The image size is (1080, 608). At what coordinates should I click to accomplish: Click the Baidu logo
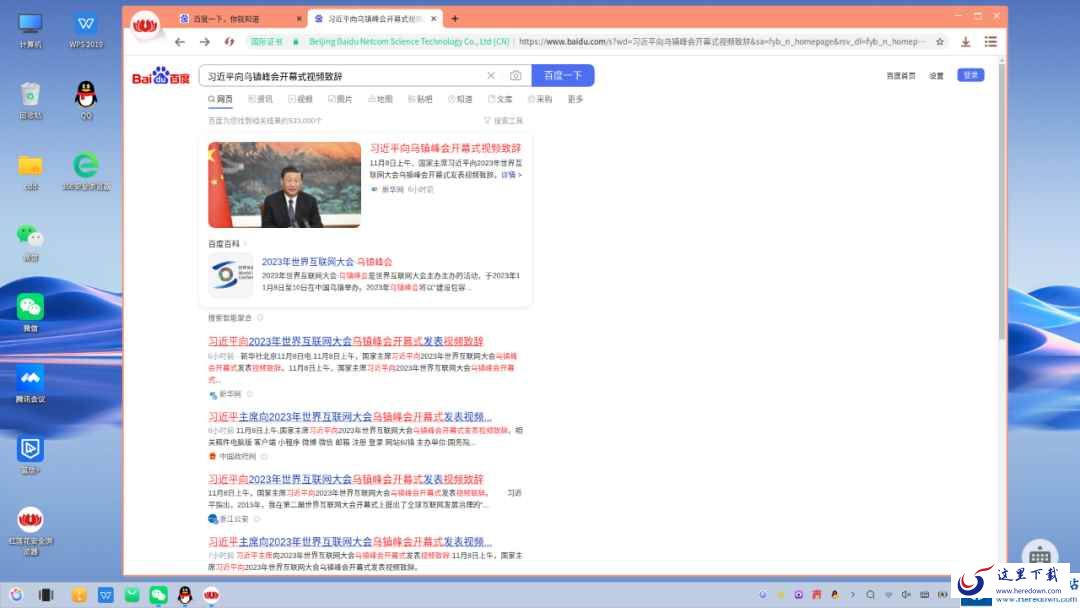click(x=160, y=76)
